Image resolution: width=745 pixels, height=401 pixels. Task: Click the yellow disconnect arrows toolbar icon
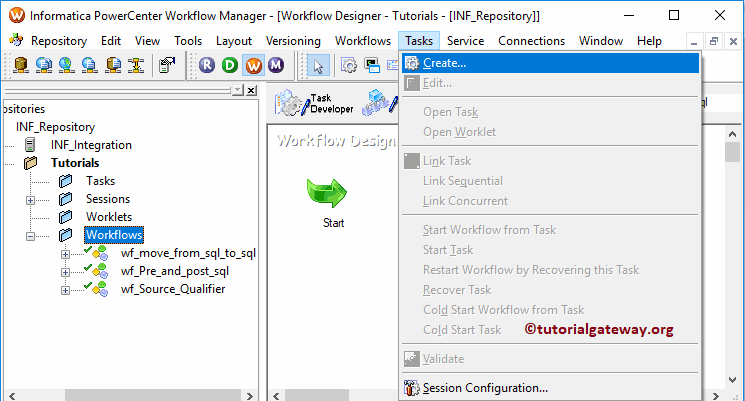pyautogui.click(x=136, y=65)
